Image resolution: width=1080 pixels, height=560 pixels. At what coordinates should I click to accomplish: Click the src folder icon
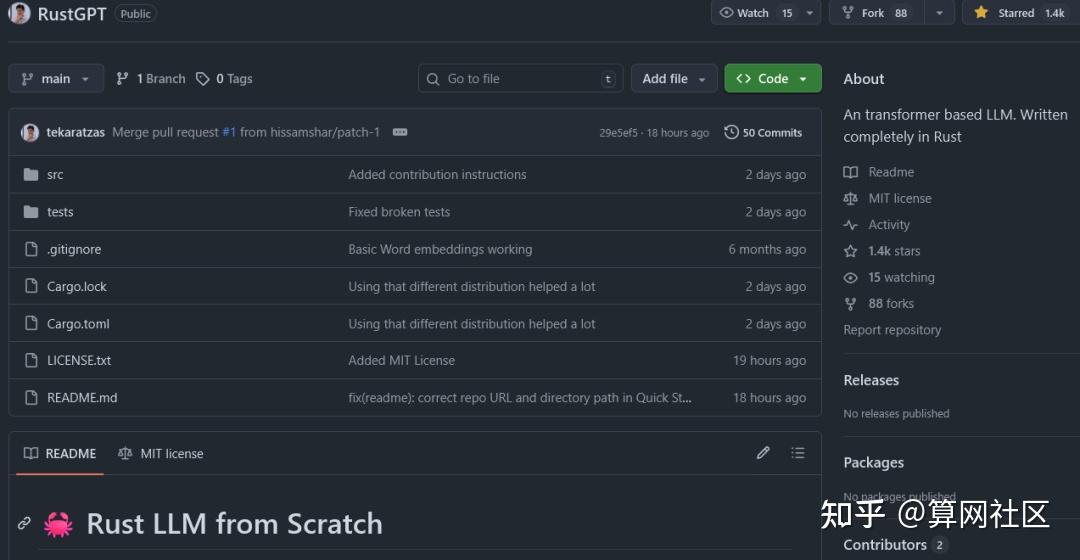pyautogui.click(x=30, y=175)
